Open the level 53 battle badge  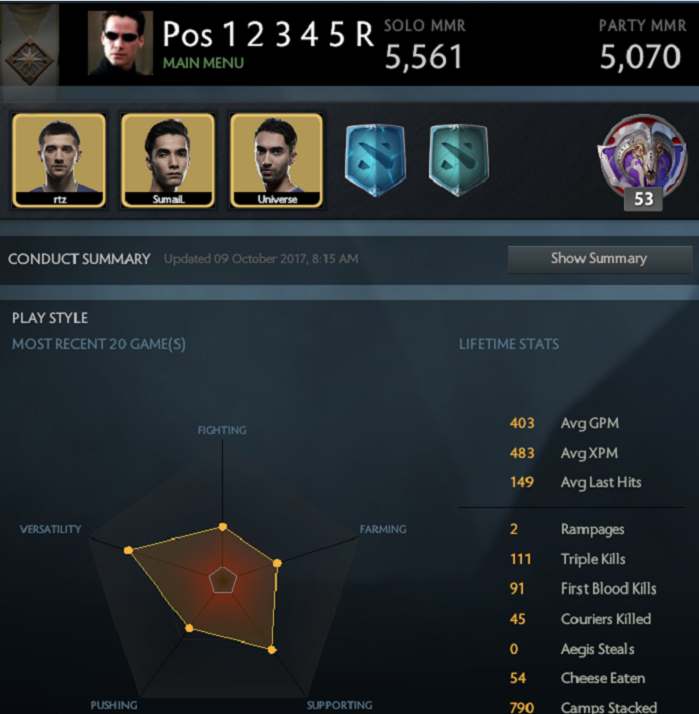tap(643, 162)
